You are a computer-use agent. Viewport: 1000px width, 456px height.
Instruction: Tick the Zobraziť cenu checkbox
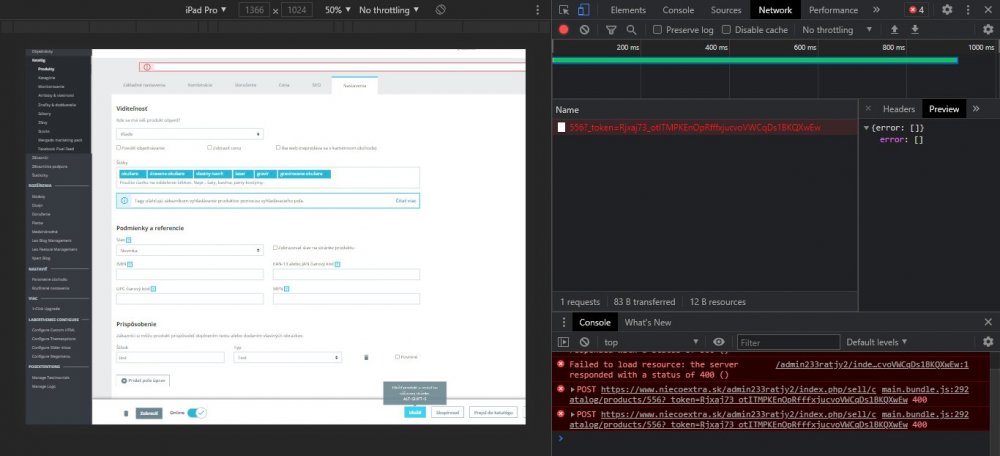point(209,147)
